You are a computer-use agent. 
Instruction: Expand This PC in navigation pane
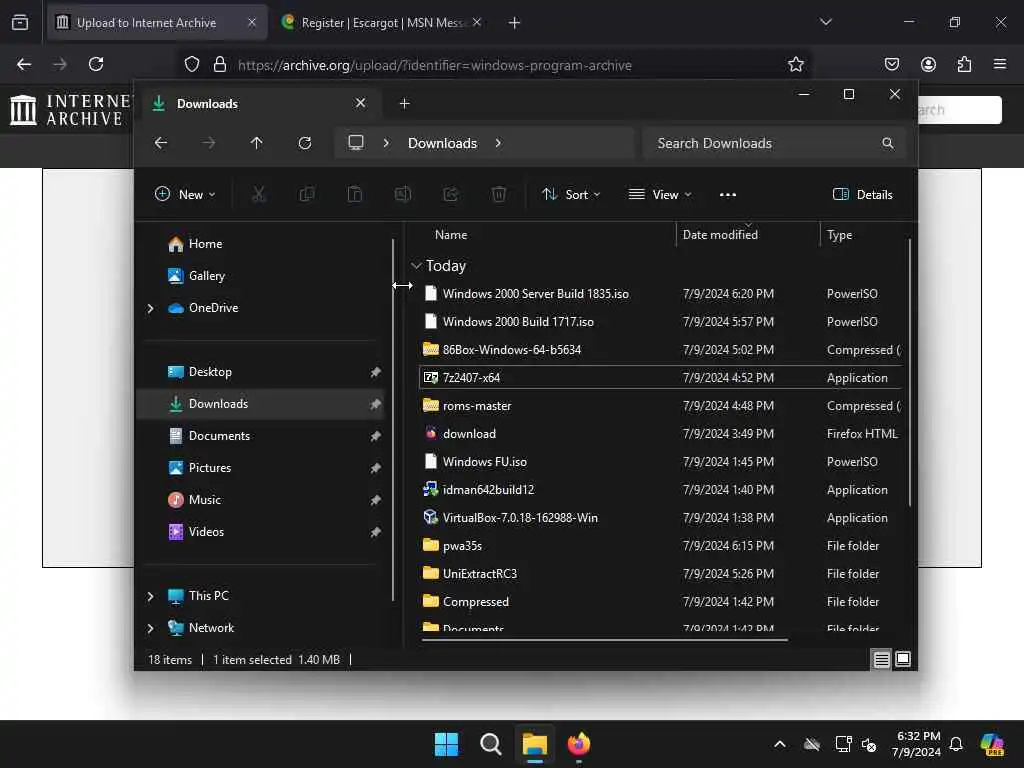point(150,596)
